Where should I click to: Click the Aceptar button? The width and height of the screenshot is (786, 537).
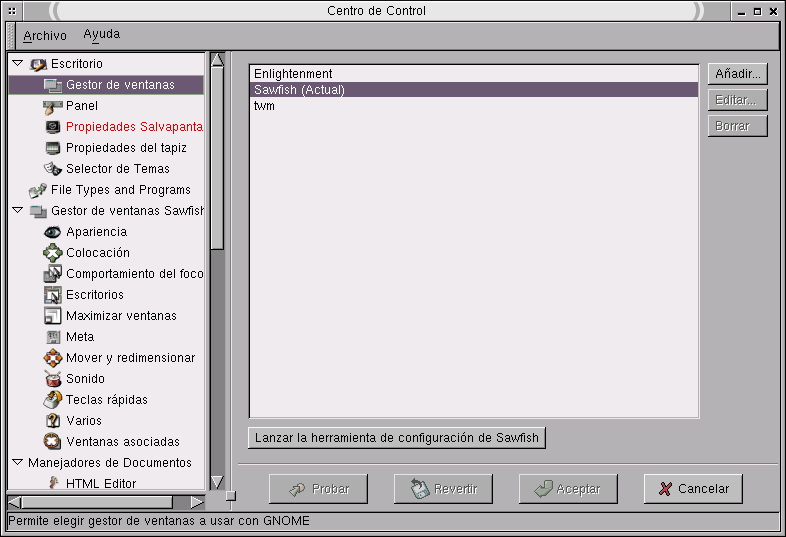(x=568, y=489)
